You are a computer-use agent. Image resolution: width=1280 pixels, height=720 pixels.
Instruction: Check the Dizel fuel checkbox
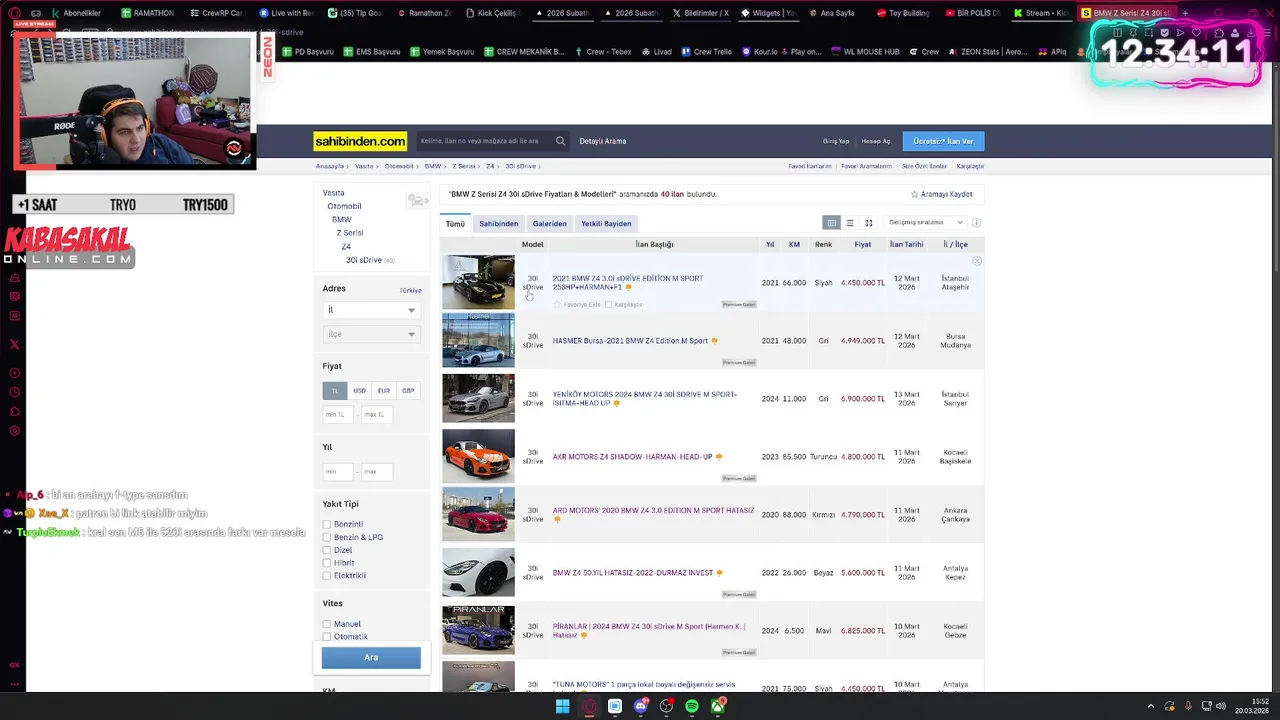coord(326,550)
